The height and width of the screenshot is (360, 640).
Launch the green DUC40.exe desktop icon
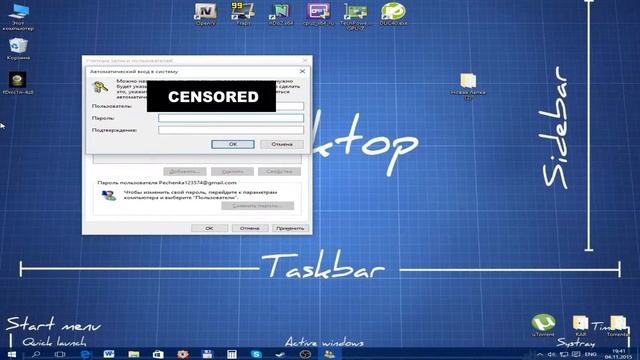pos(393,14)
